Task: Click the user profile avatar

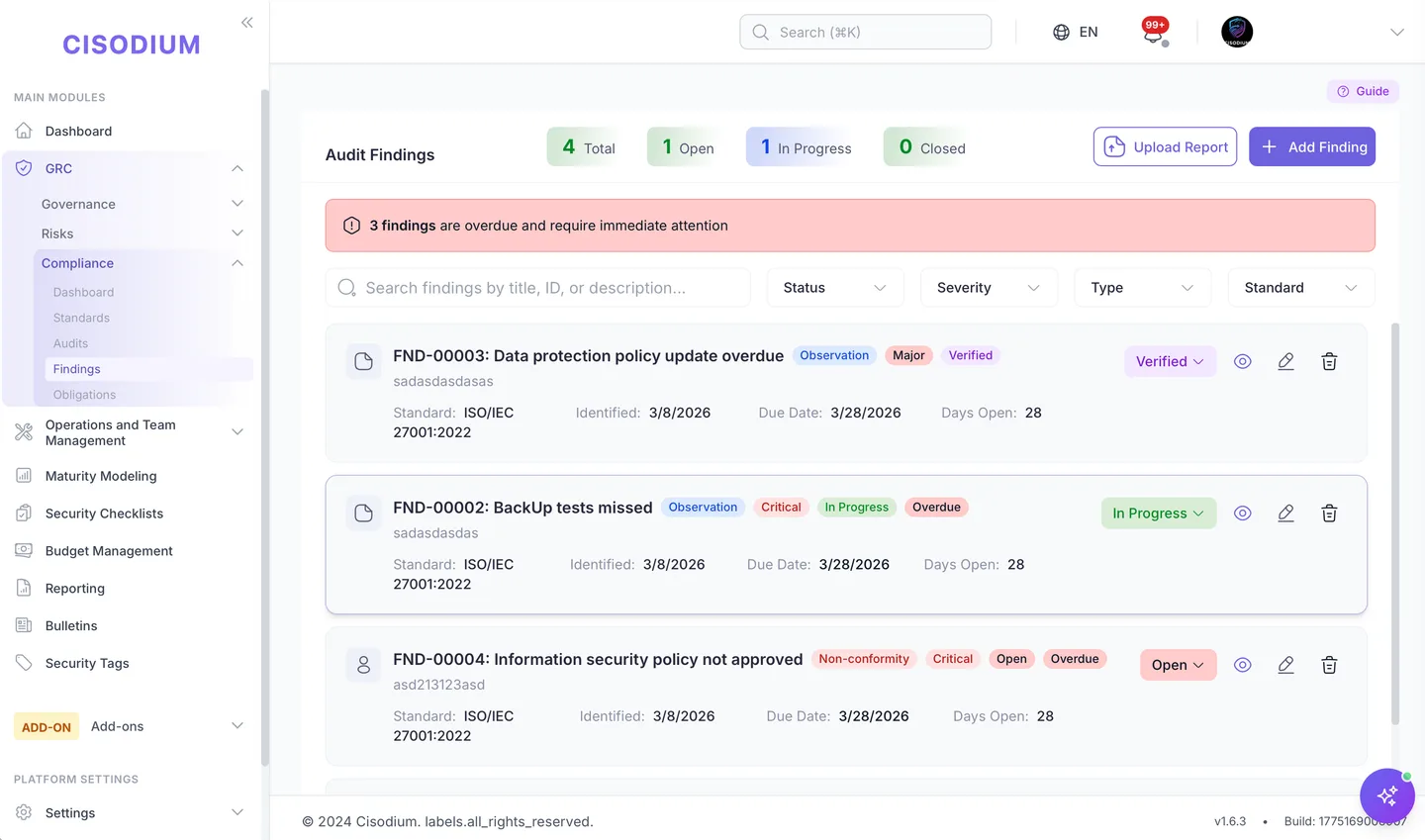Action: coord(1237,32)
